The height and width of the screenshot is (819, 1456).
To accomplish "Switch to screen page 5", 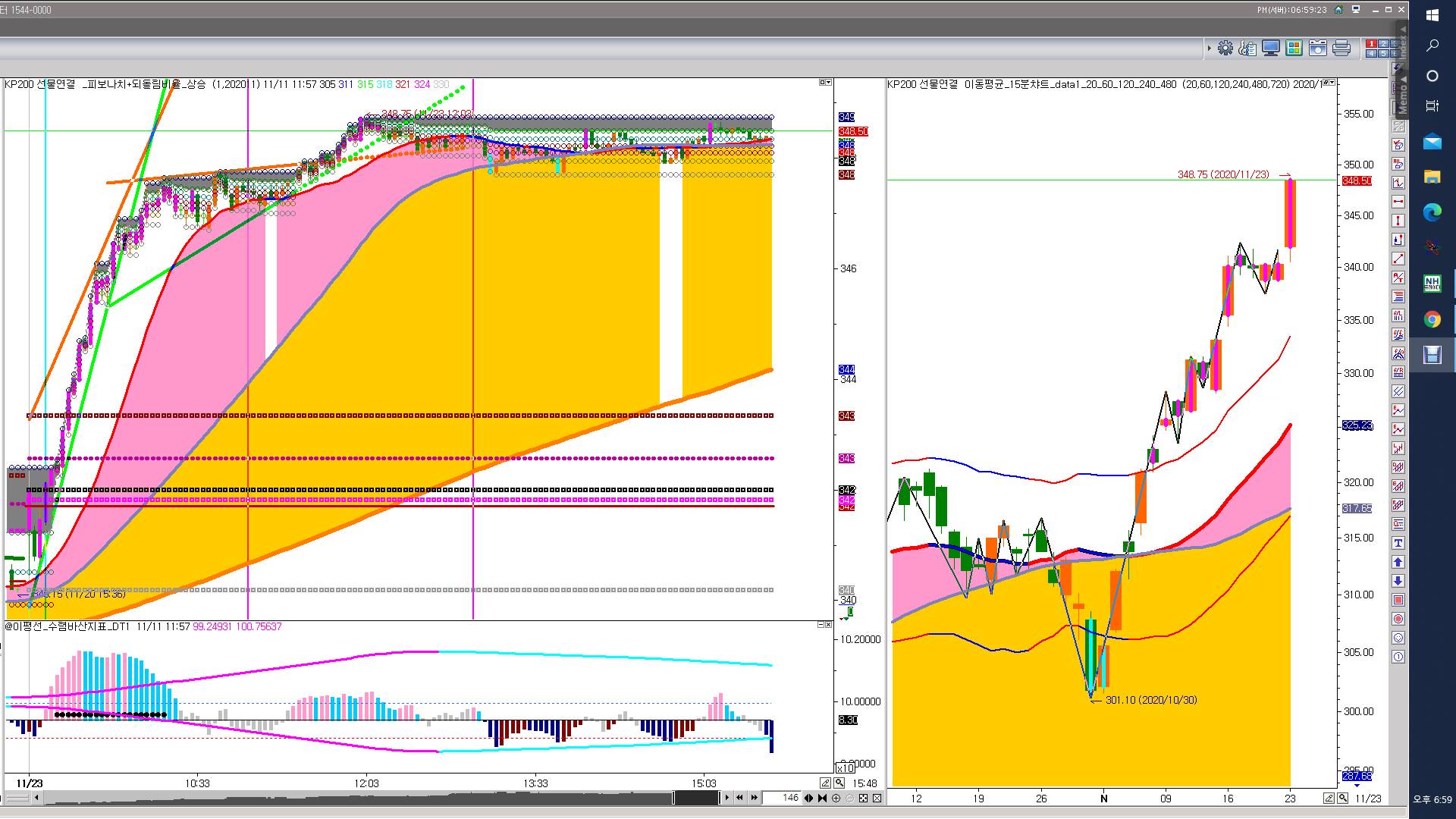I will coord(1383,54).
